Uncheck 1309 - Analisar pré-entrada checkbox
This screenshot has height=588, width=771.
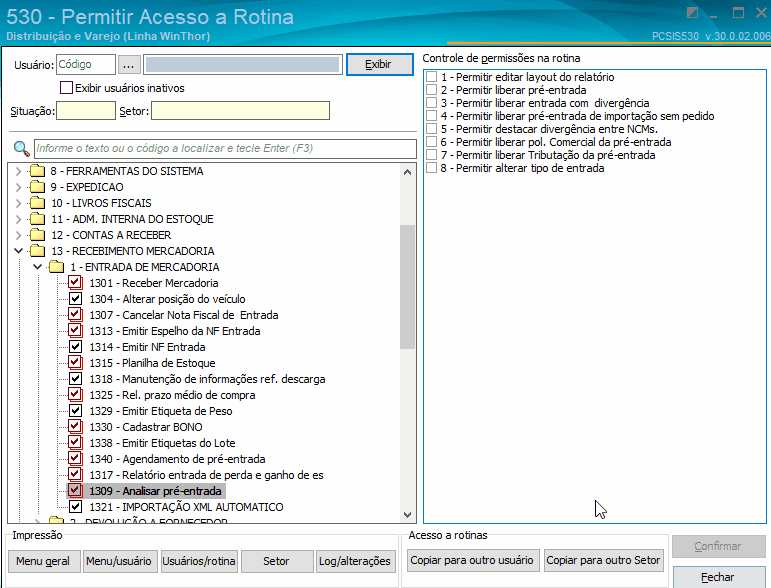75,491
